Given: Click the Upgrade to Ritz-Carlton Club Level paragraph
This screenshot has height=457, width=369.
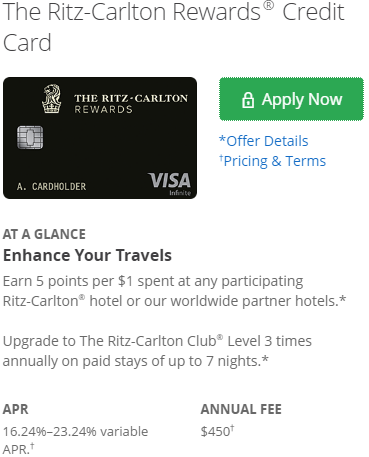Looking at the screenshot, I should tap(157, 351).
